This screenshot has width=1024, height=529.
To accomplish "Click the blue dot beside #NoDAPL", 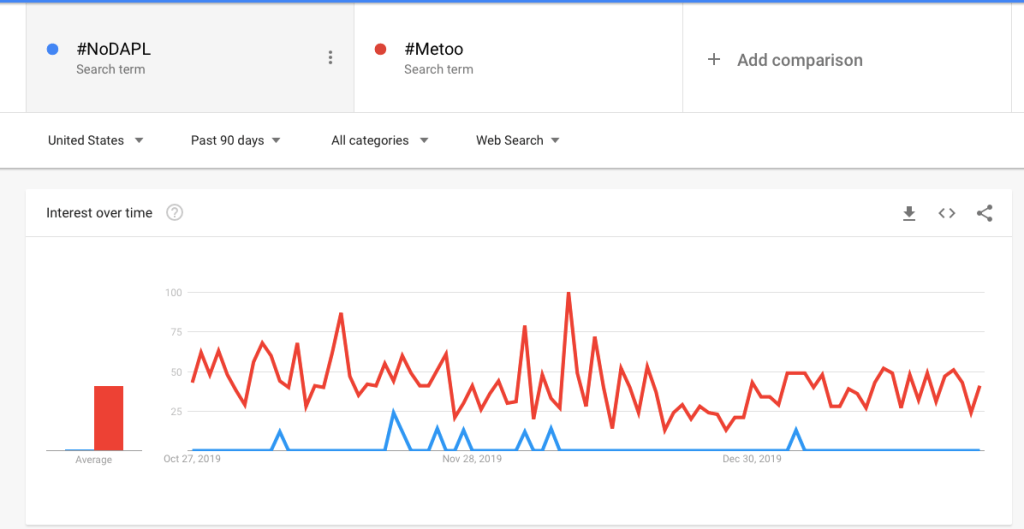I will pos(53,49).
